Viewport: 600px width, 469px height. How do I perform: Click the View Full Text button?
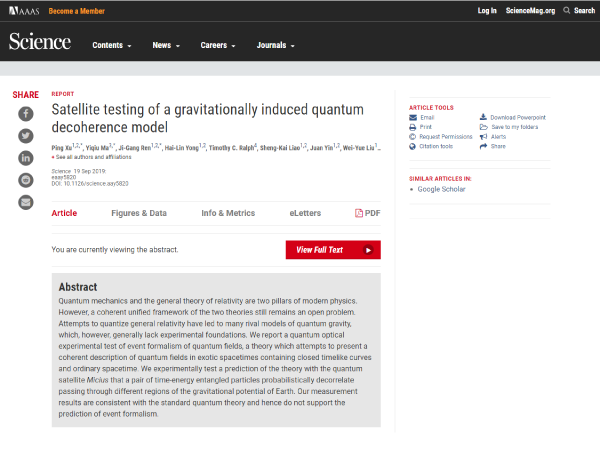333,250
